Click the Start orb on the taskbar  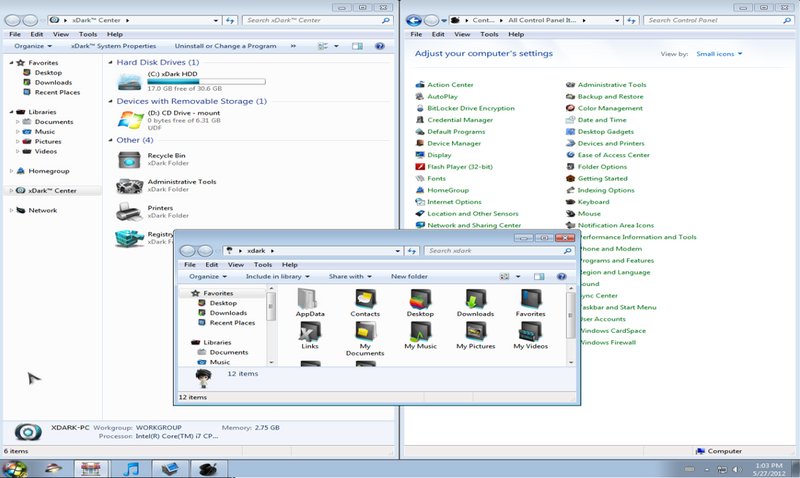point(15,469)
